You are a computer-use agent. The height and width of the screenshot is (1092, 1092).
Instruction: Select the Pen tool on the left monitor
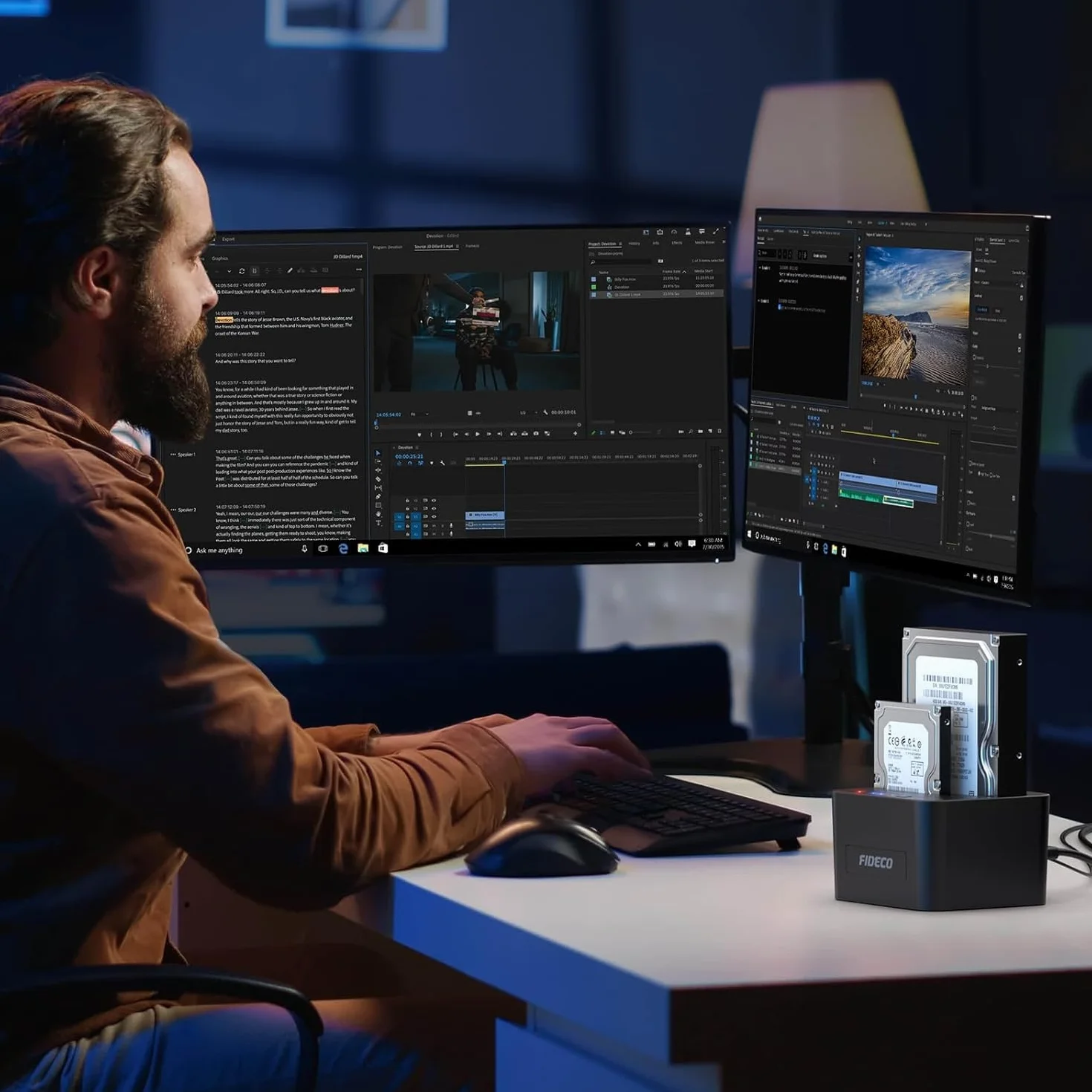pyautogui.click(x=377, y=497)
